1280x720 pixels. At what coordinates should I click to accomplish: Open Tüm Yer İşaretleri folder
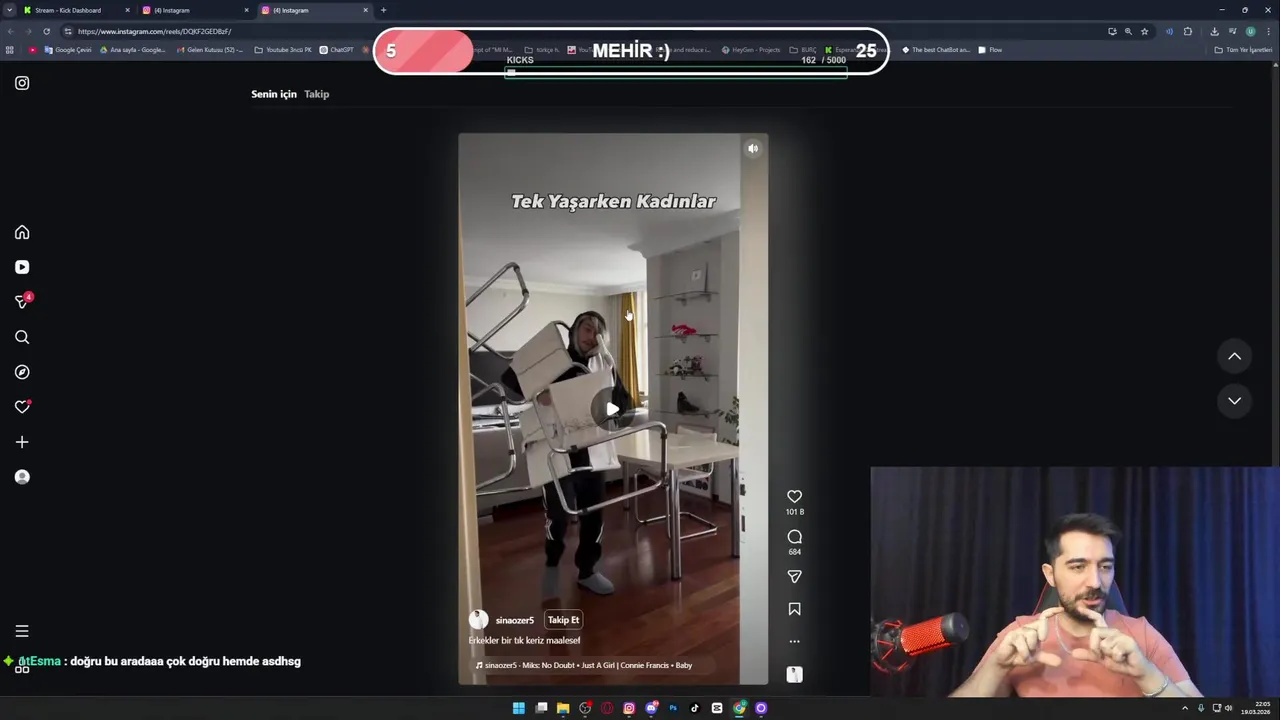(1243, 50)
